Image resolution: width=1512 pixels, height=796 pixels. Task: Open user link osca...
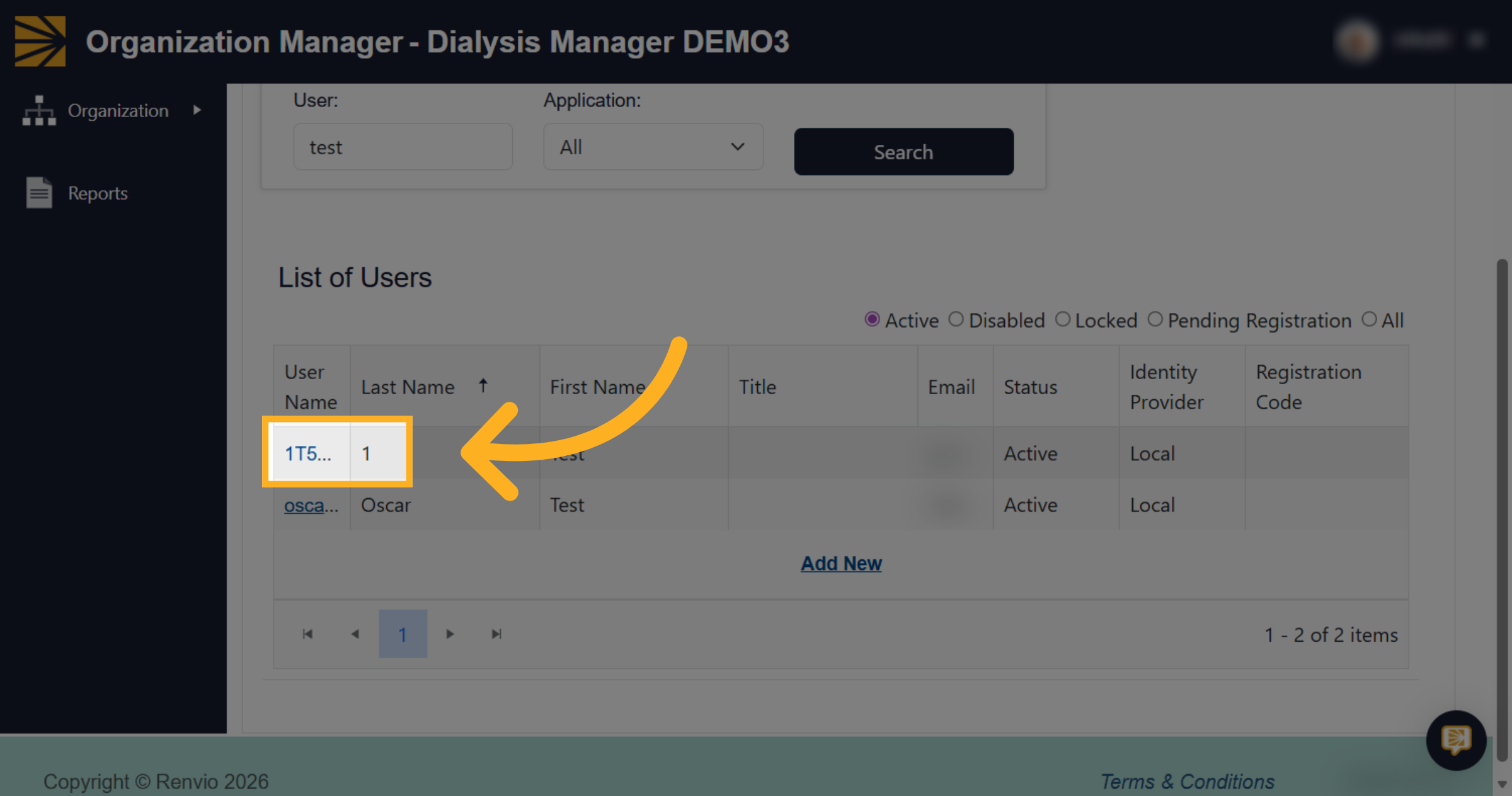click(311, 505)
